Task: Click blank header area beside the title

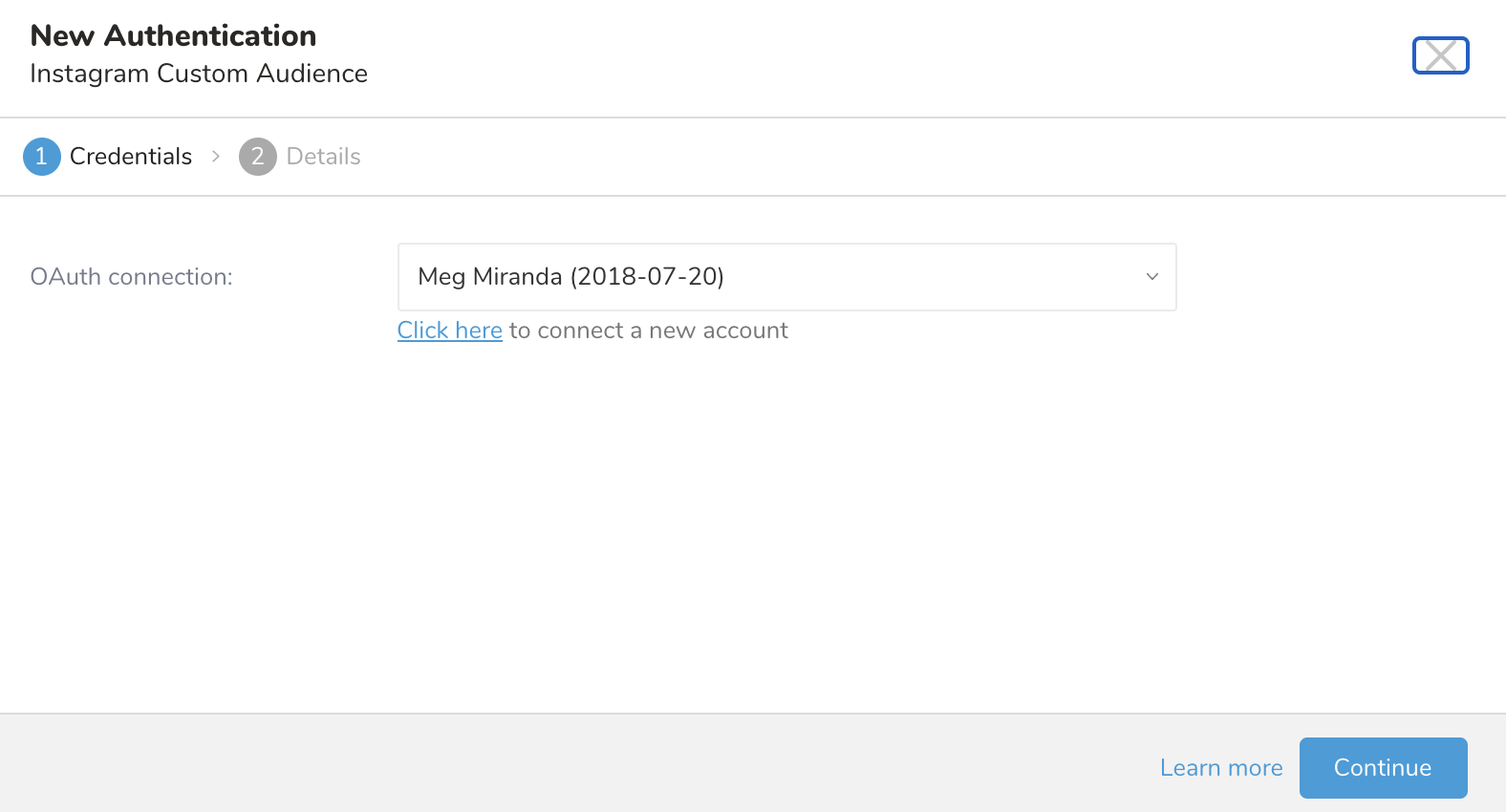Action: 860,55
